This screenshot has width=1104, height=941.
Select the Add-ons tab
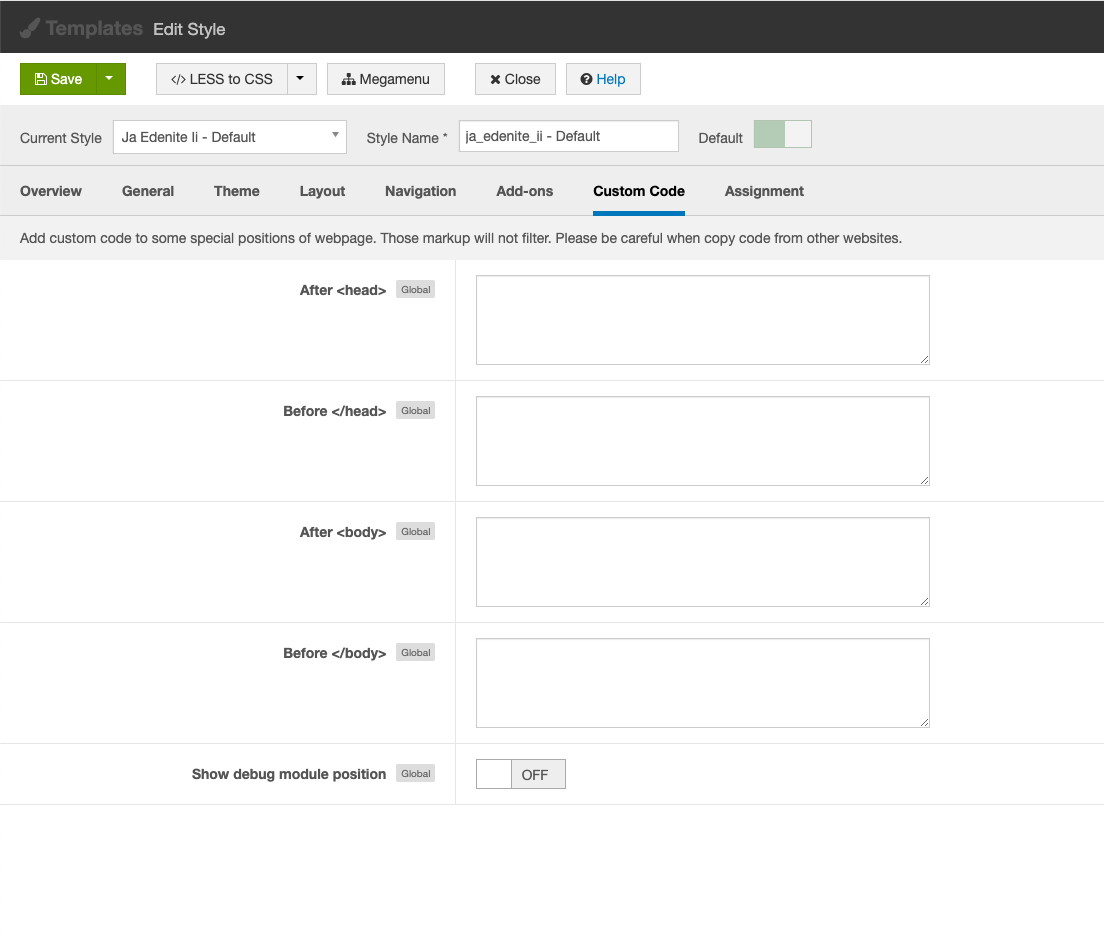(x=524, y=191)
